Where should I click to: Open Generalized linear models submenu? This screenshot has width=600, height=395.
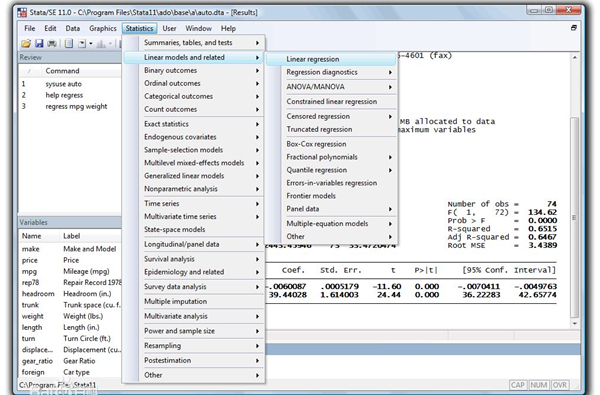[x=193, y=176]
